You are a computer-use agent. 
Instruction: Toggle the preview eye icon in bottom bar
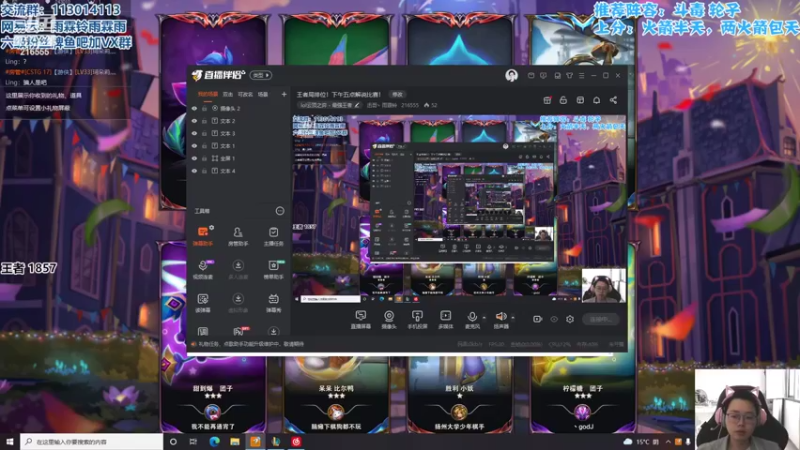[554, 319]
